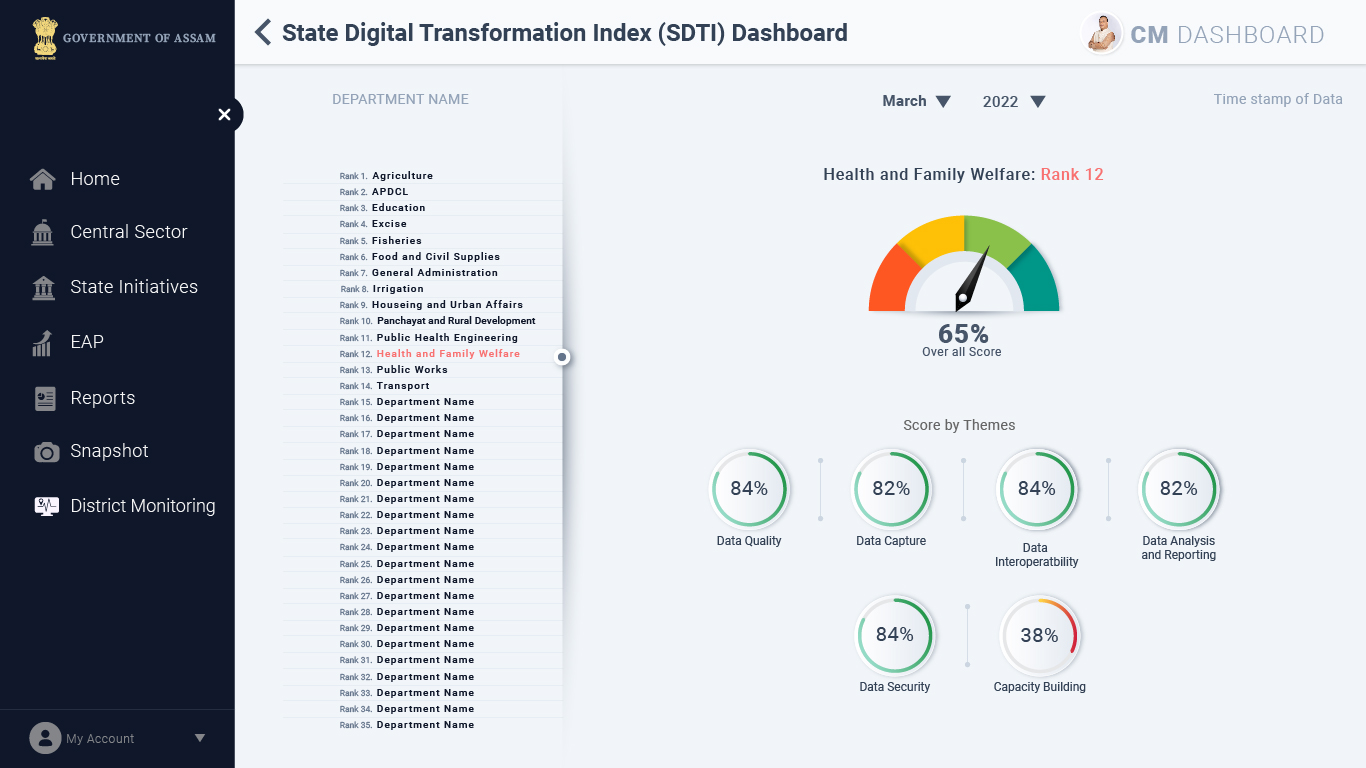This screenshot has width=1366, height=768.
Task: Choose Public Works in the rank list
Action: 412,370
